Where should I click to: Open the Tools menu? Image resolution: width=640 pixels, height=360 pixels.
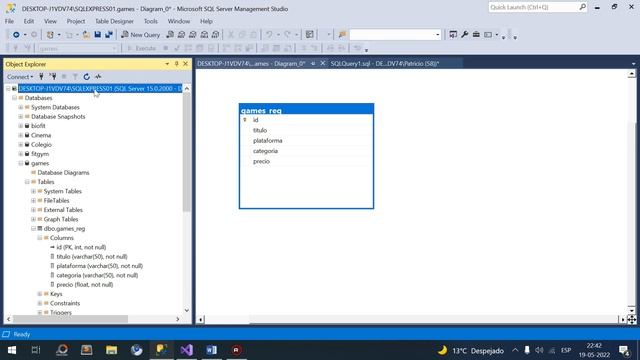[x=151, y=21]
